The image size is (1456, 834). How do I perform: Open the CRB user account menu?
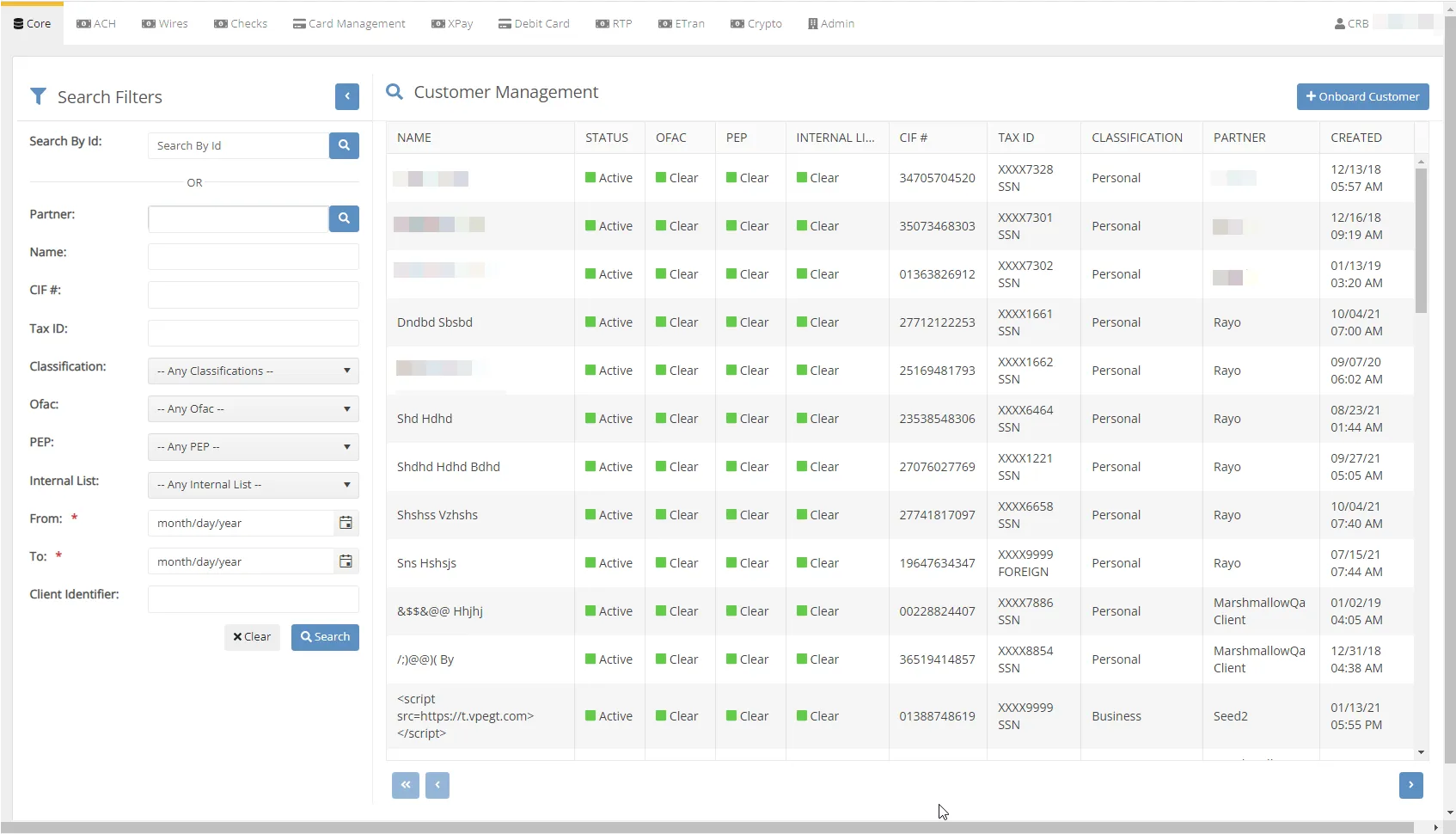pyautogui.click(x=1352, y=23)
